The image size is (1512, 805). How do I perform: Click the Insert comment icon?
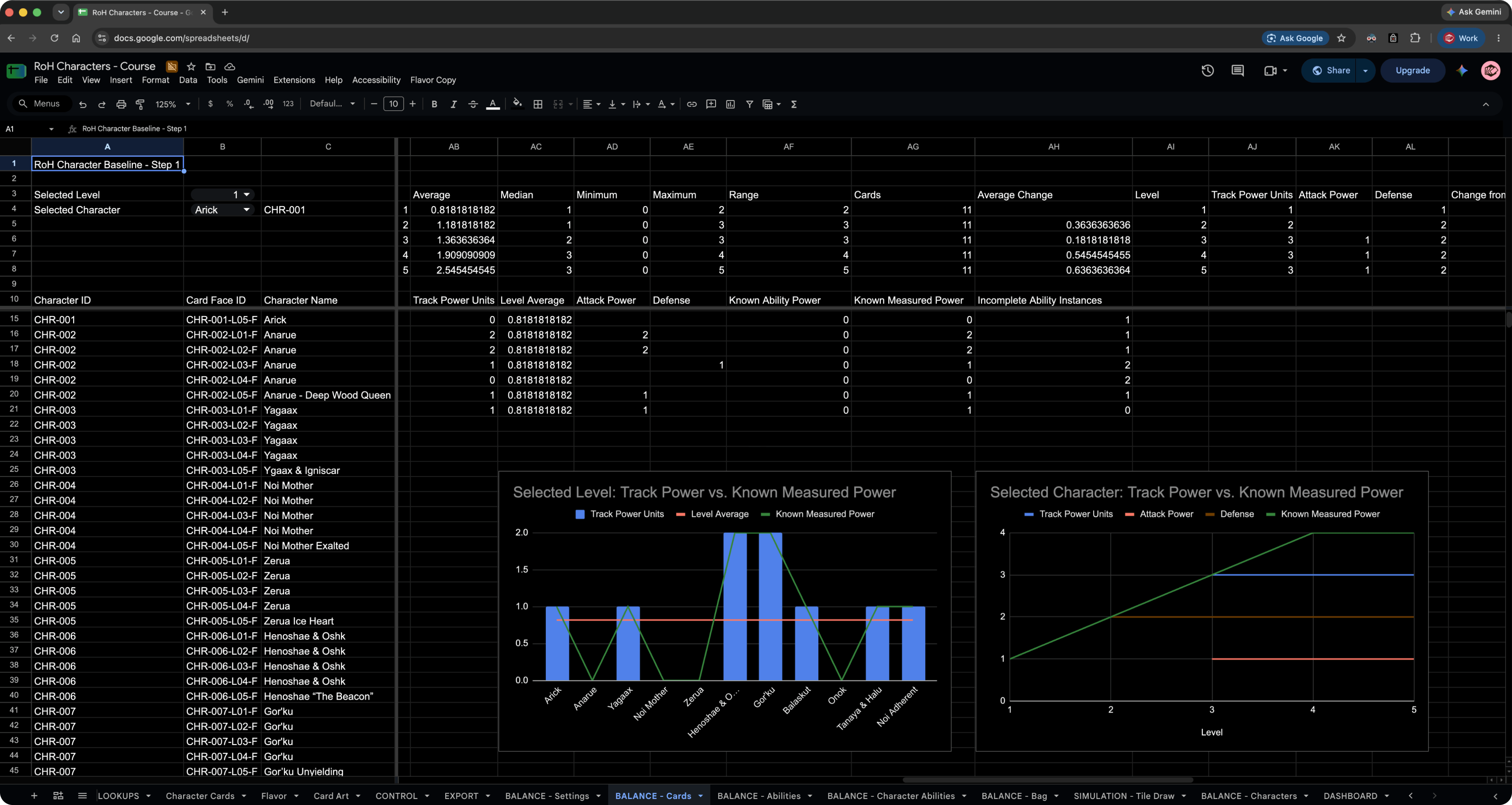pyautogui.click(x=711, y=104)
